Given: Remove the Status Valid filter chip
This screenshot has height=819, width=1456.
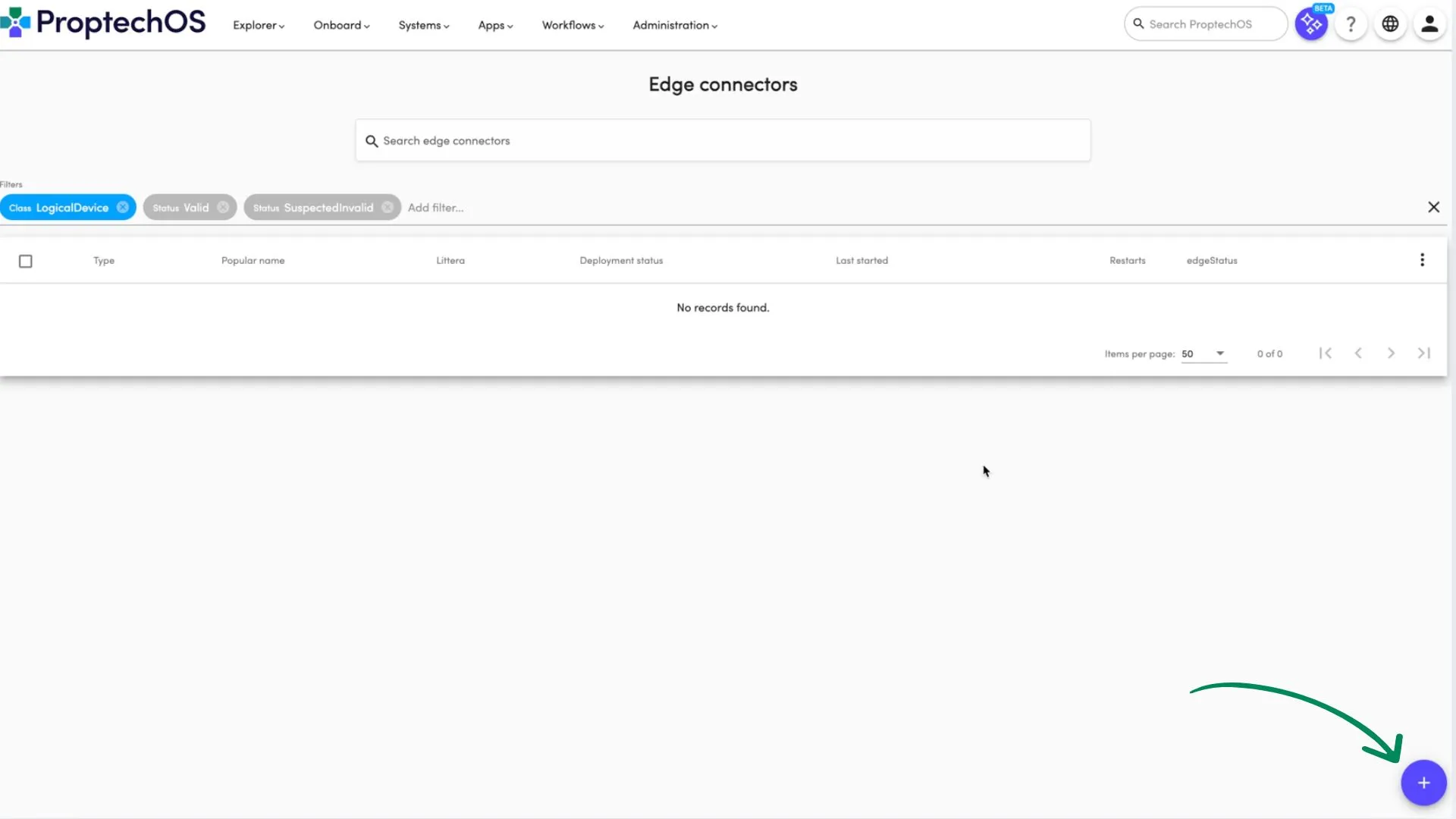Looking at the screenshot, I should tap(223, 207).
